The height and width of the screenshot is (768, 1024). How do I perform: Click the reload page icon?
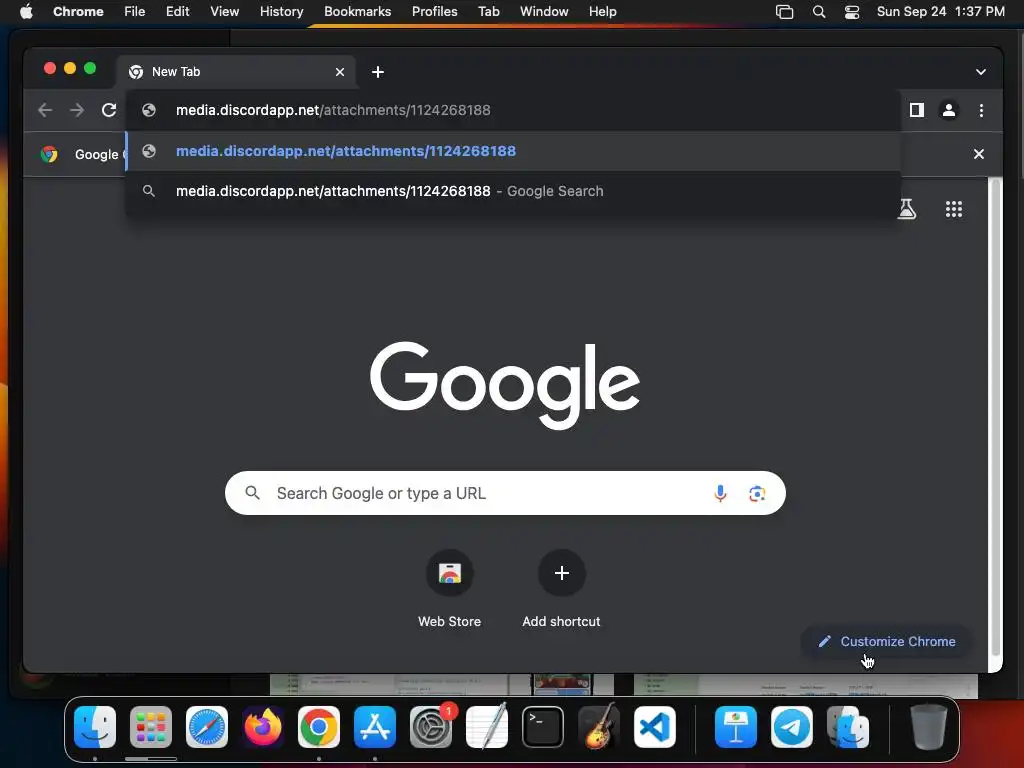pos(109,110)
